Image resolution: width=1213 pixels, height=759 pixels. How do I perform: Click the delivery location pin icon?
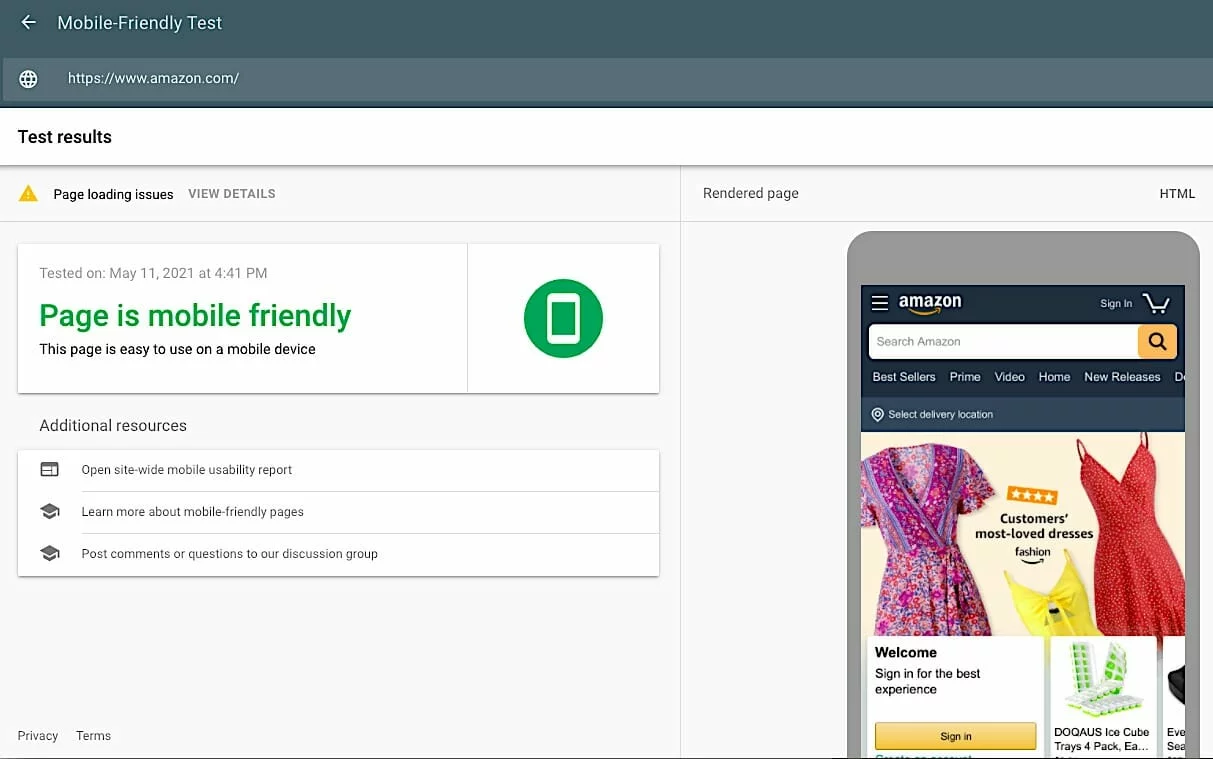pyautogui.click(x=877, y=414)
